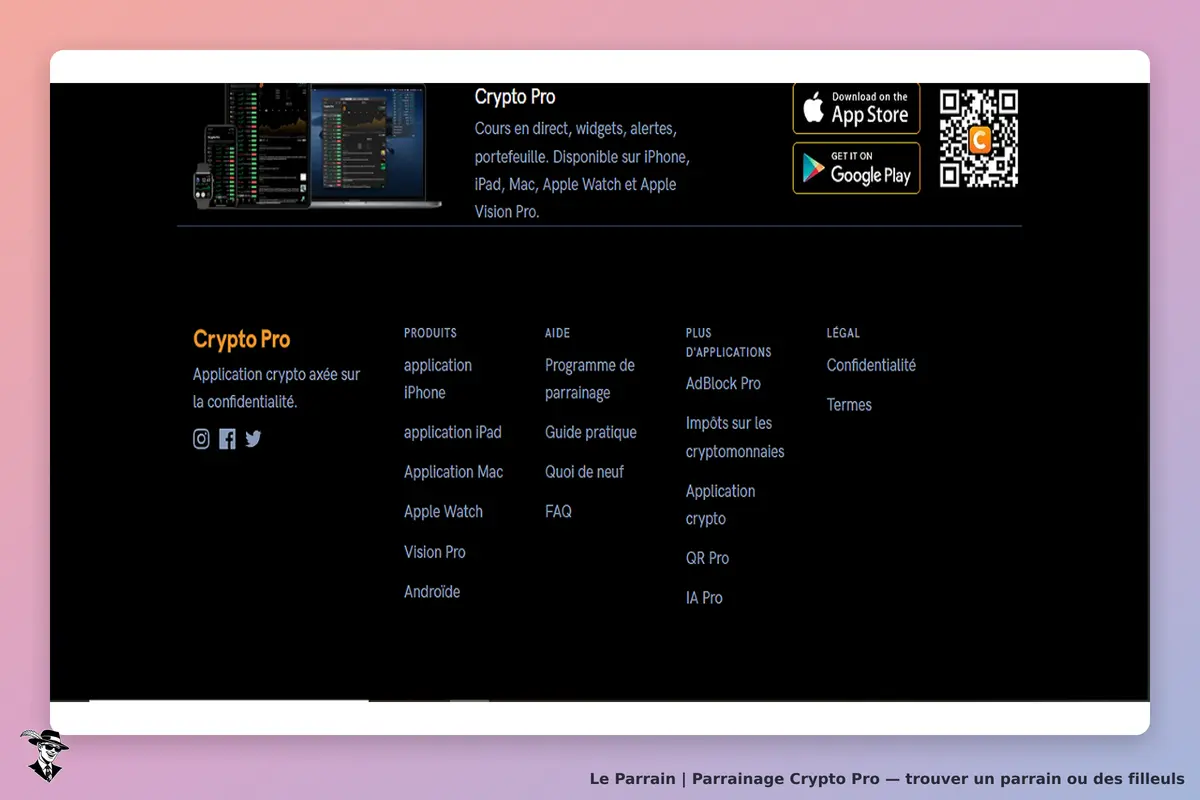Click the orange Crypto Pro footer logo
1200x800 pixels.
coord(242,339)
